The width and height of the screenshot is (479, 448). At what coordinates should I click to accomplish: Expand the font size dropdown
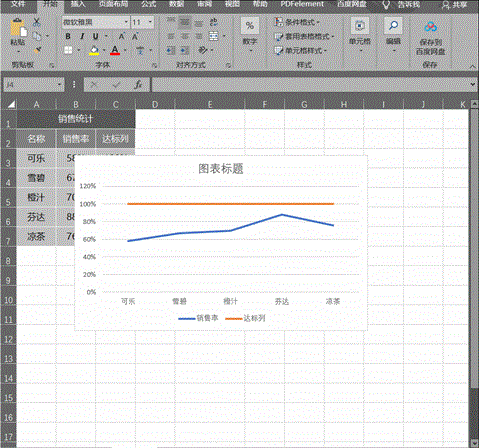[150, 22]
